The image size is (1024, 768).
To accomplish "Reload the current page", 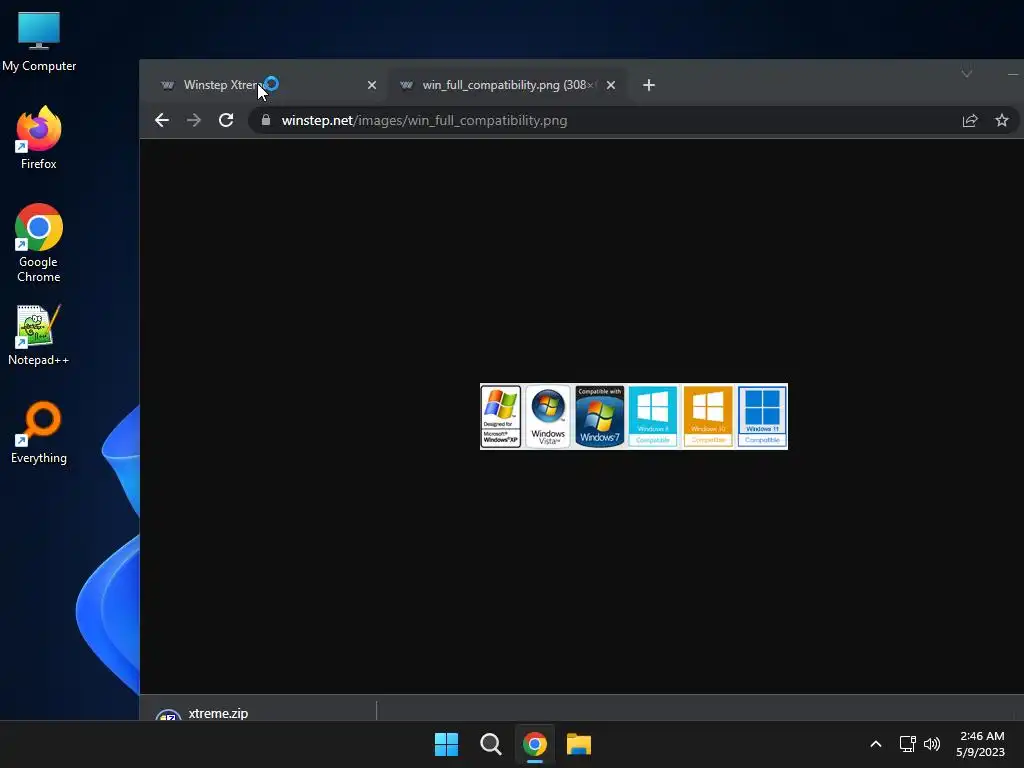I will coord(226,120).
